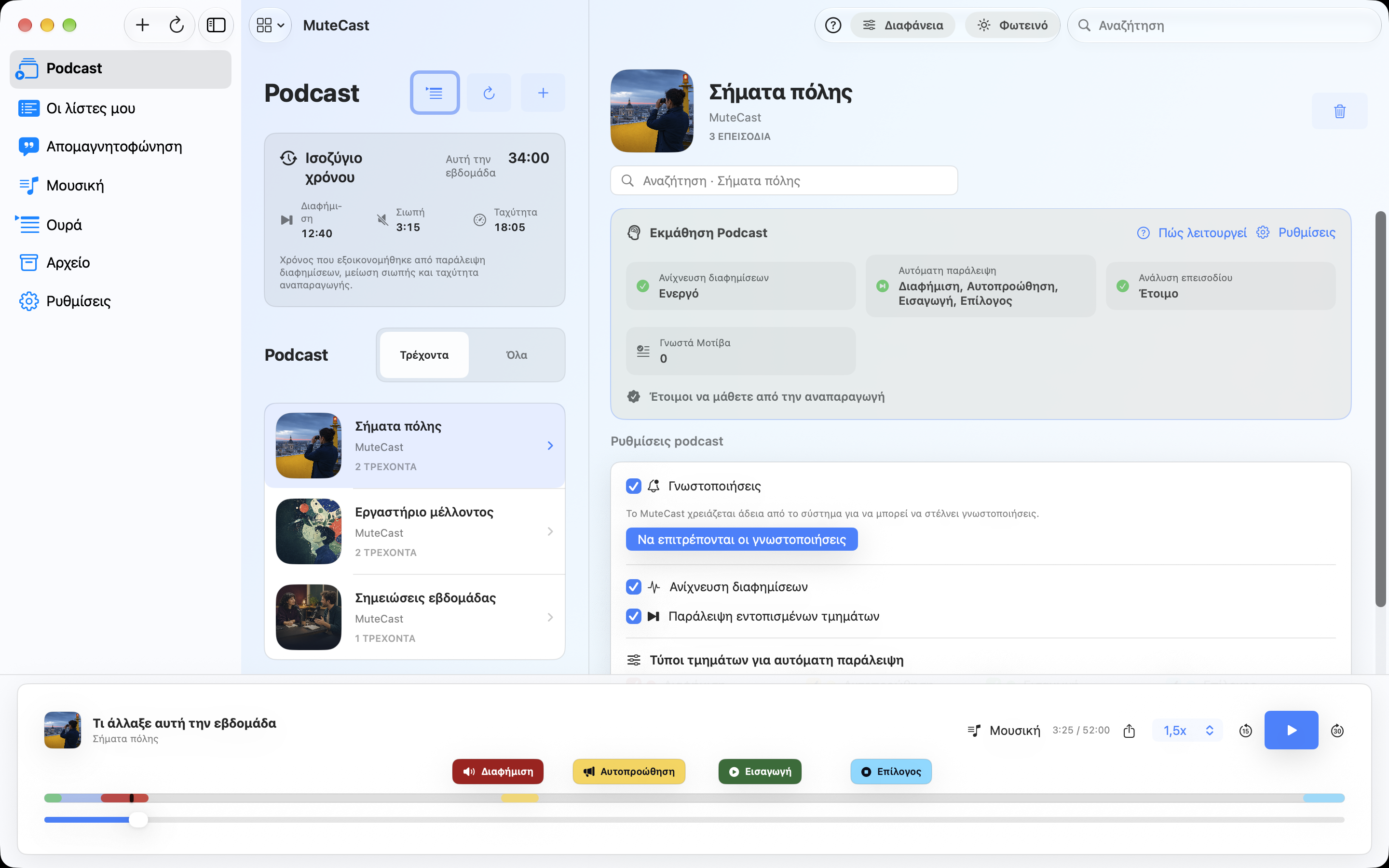This screenshot has width=1389, height=868.
Task: Open Ουρά queue in sidebar
Action: pyautogui.click(x=121, y=224)
